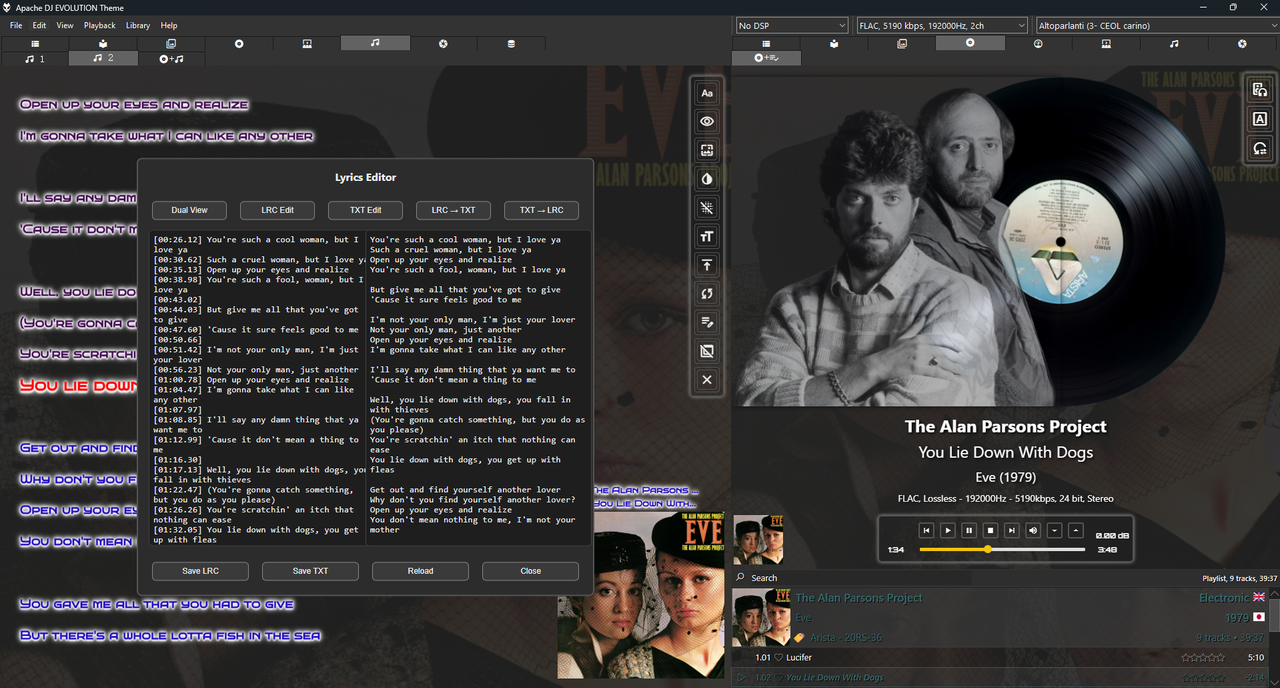The width and height of the screenshot is (1280, 688).
Task: Switch to the music note tab 1
Action: point(35,59)
